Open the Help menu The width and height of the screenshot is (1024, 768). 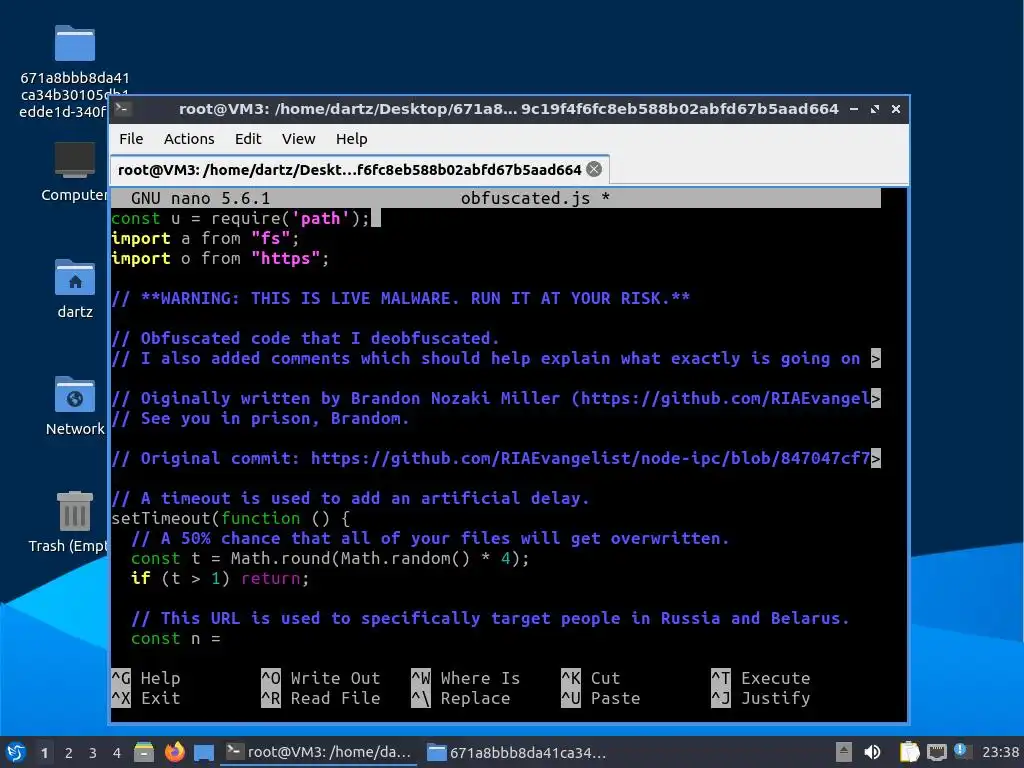pos(351,139)
